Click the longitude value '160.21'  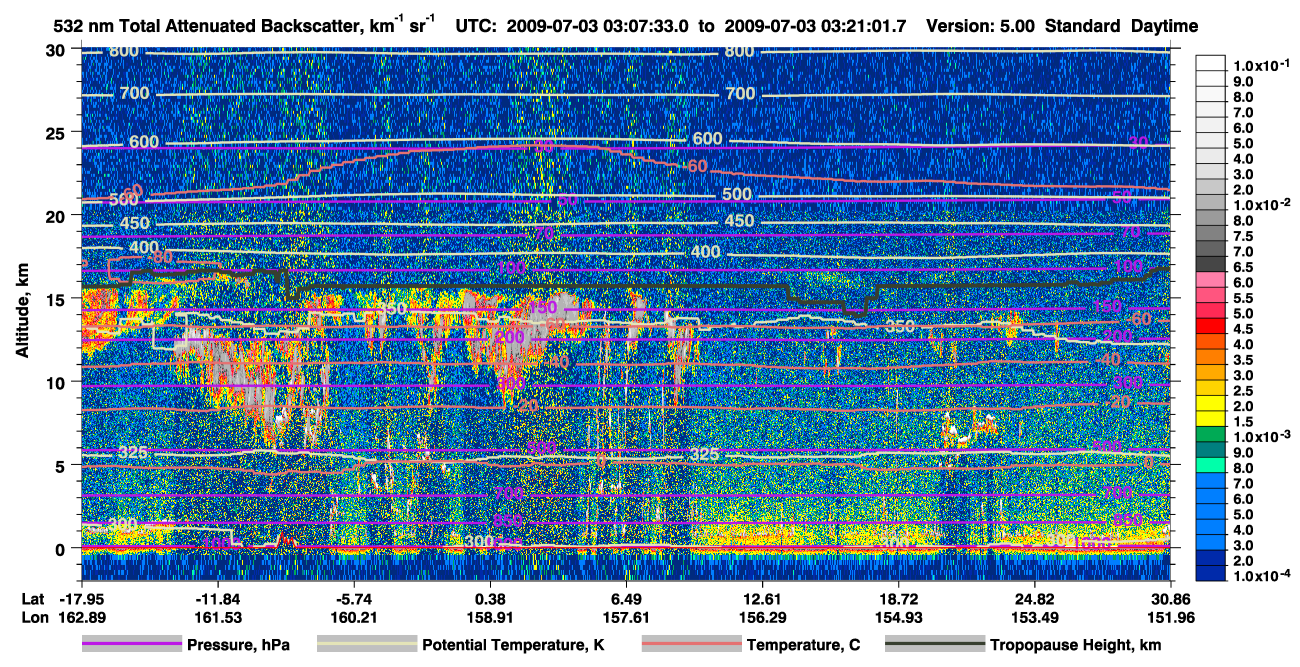[353, 618]
